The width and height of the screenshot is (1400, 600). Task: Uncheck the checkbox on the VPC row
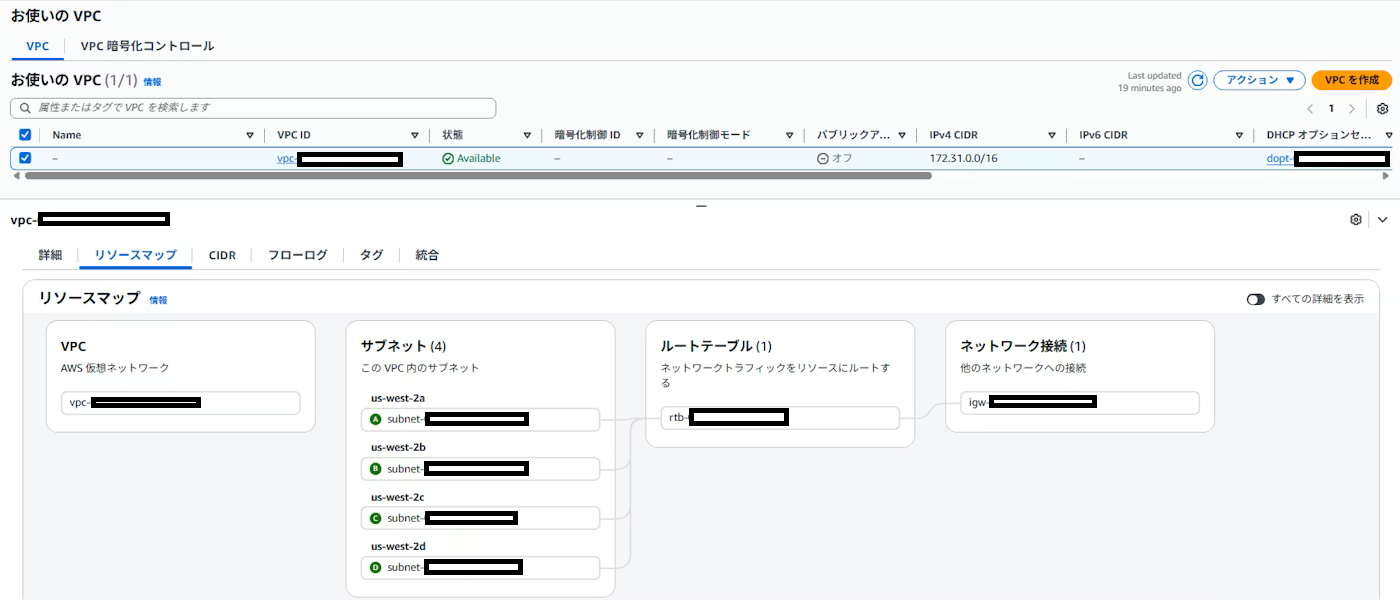point(25,157)
